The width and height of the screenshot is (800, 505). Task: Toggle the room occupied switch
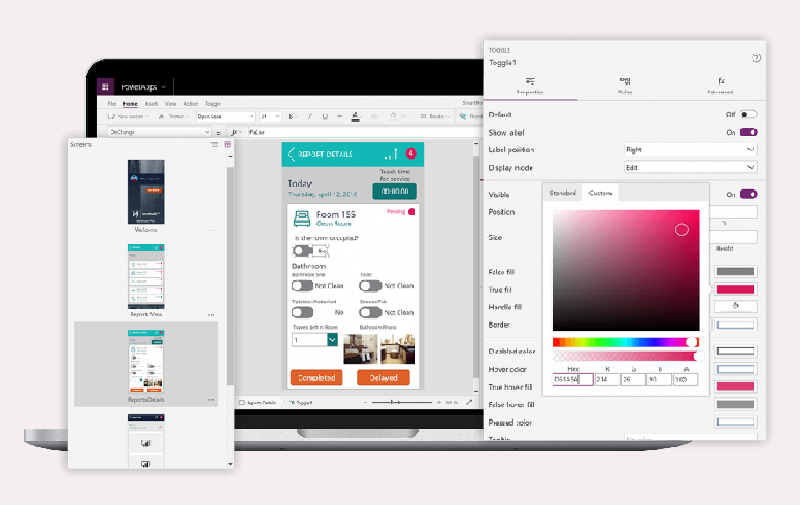tap(302, 250)
